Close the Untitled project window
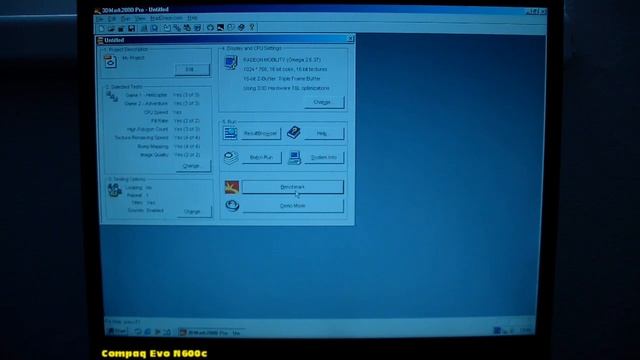Screen dimensions: 640x360 click(350, 38)
